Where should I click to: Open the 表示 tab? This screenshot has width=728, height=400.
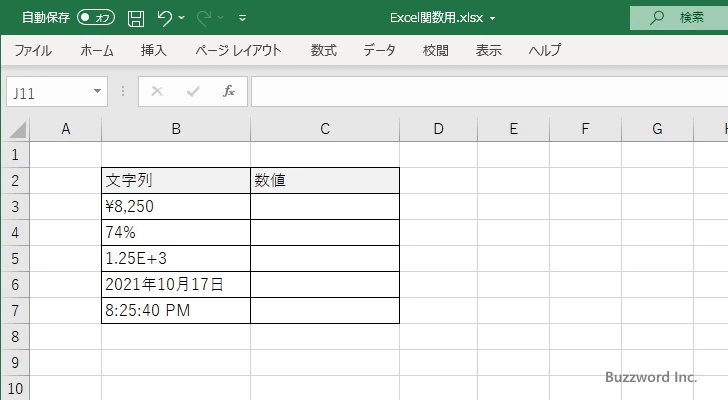click(488, 50)
